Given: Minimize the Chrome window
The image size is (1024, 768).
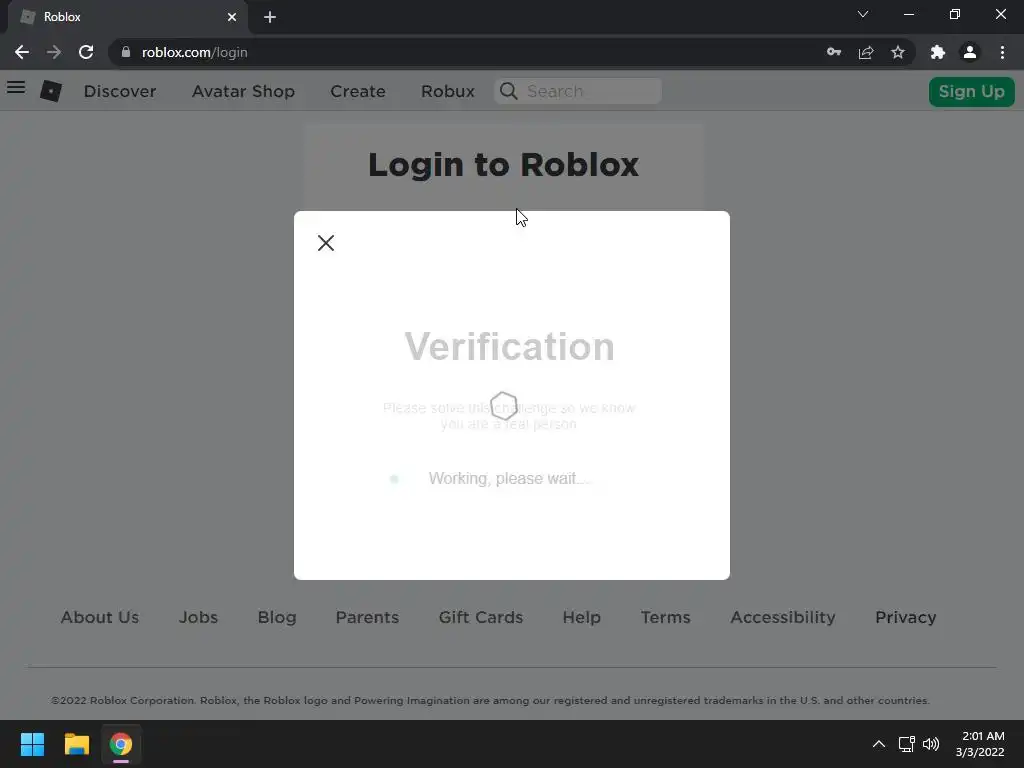Looking at the screenshot, I should [909, 14].
